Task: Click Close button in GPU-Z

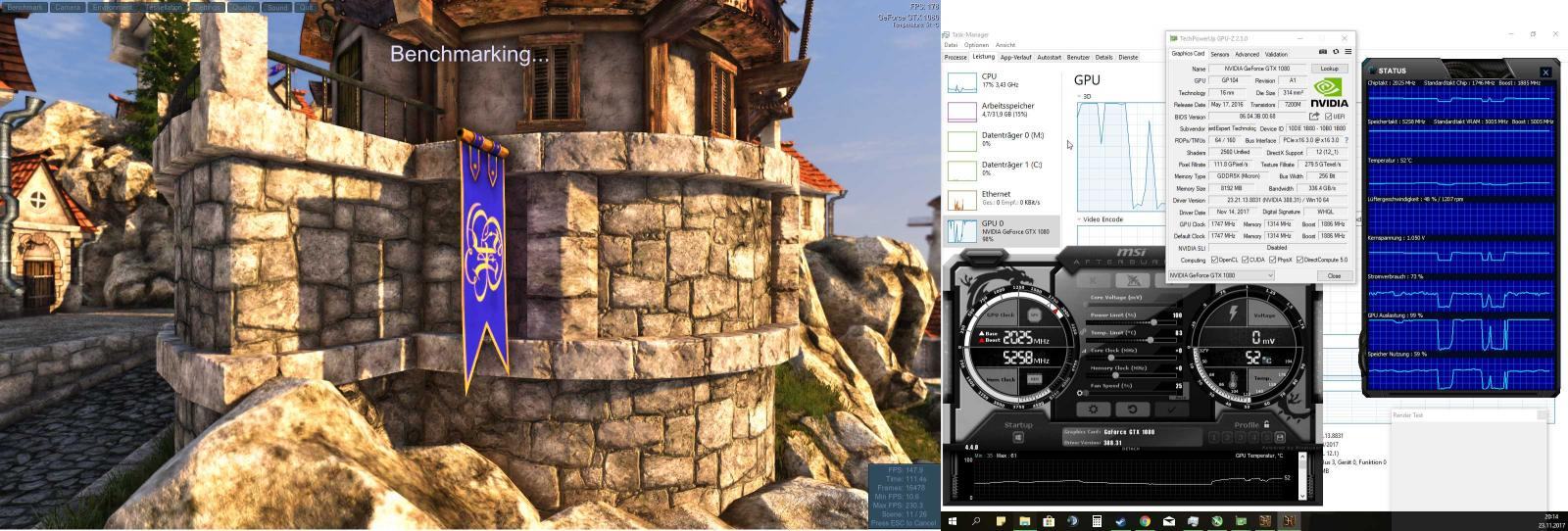Action: pyautogui.click(x=1334, y=275)
